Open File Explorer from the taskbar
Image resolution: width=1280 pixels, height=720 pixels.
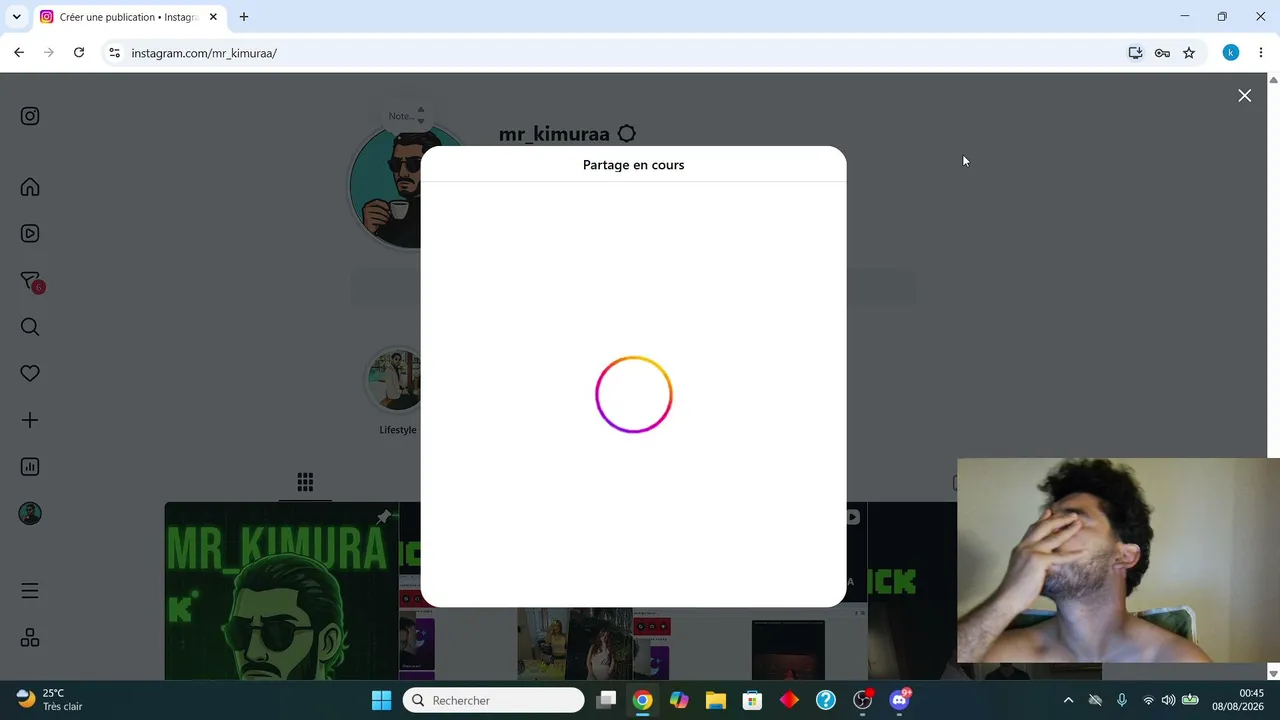click(715, 700)
